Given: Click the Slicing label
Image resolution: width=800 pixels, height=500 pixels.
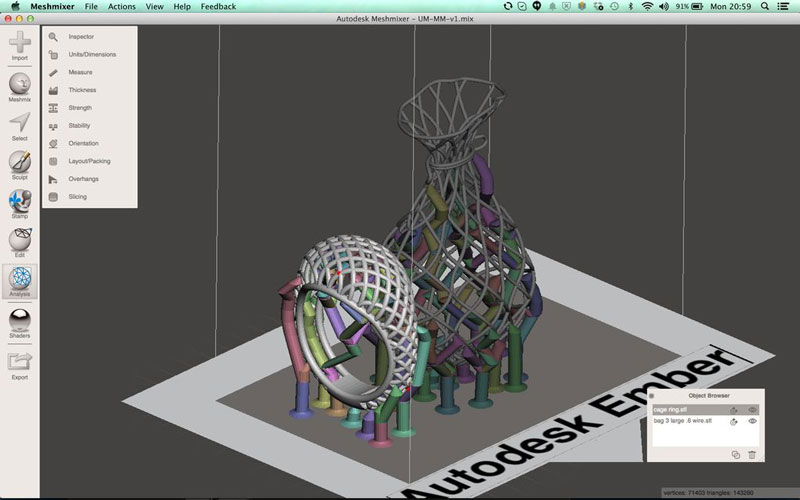Looking at the screenshot, I should (78, 197).
